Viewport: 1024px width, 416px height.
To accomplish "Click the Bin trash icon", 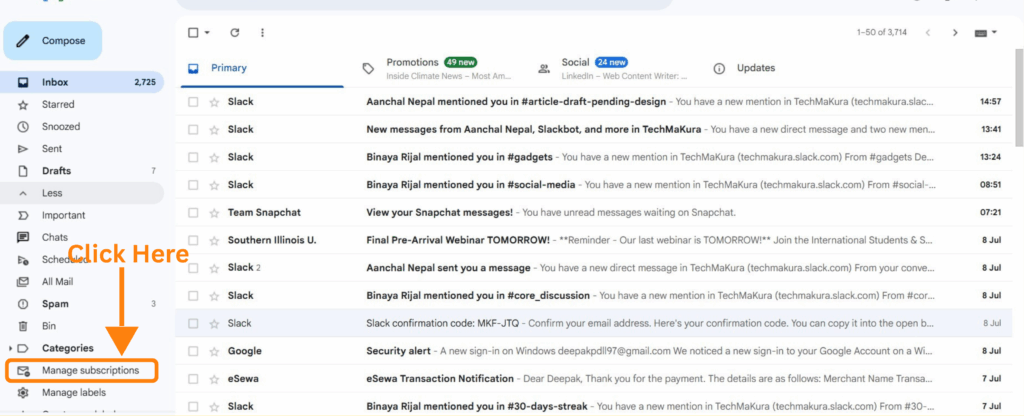I will pos(23,326).
